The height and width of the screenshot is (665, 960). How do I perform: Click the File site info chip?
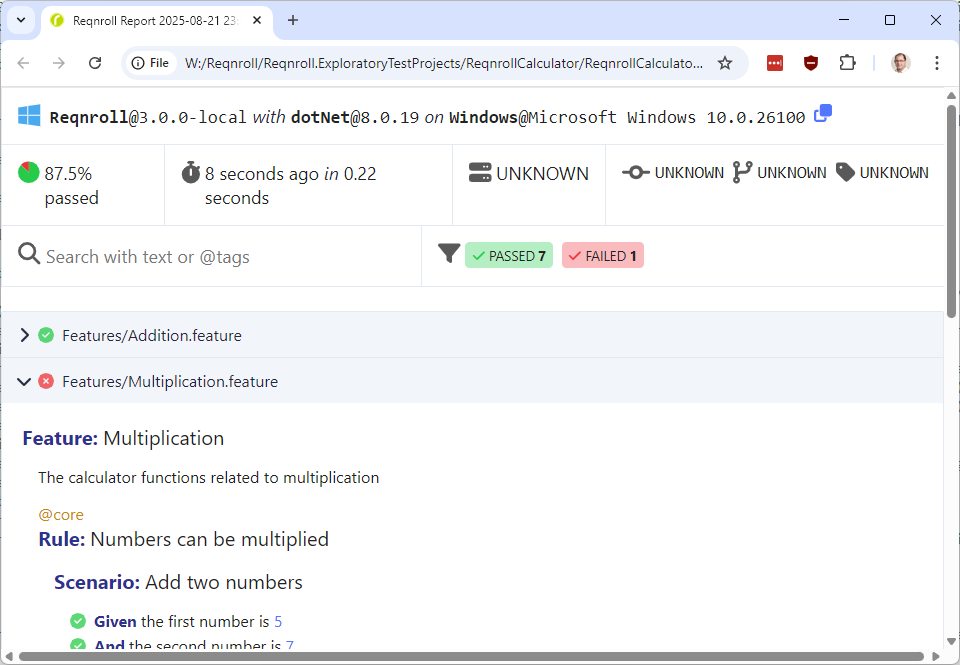(151, 63)
